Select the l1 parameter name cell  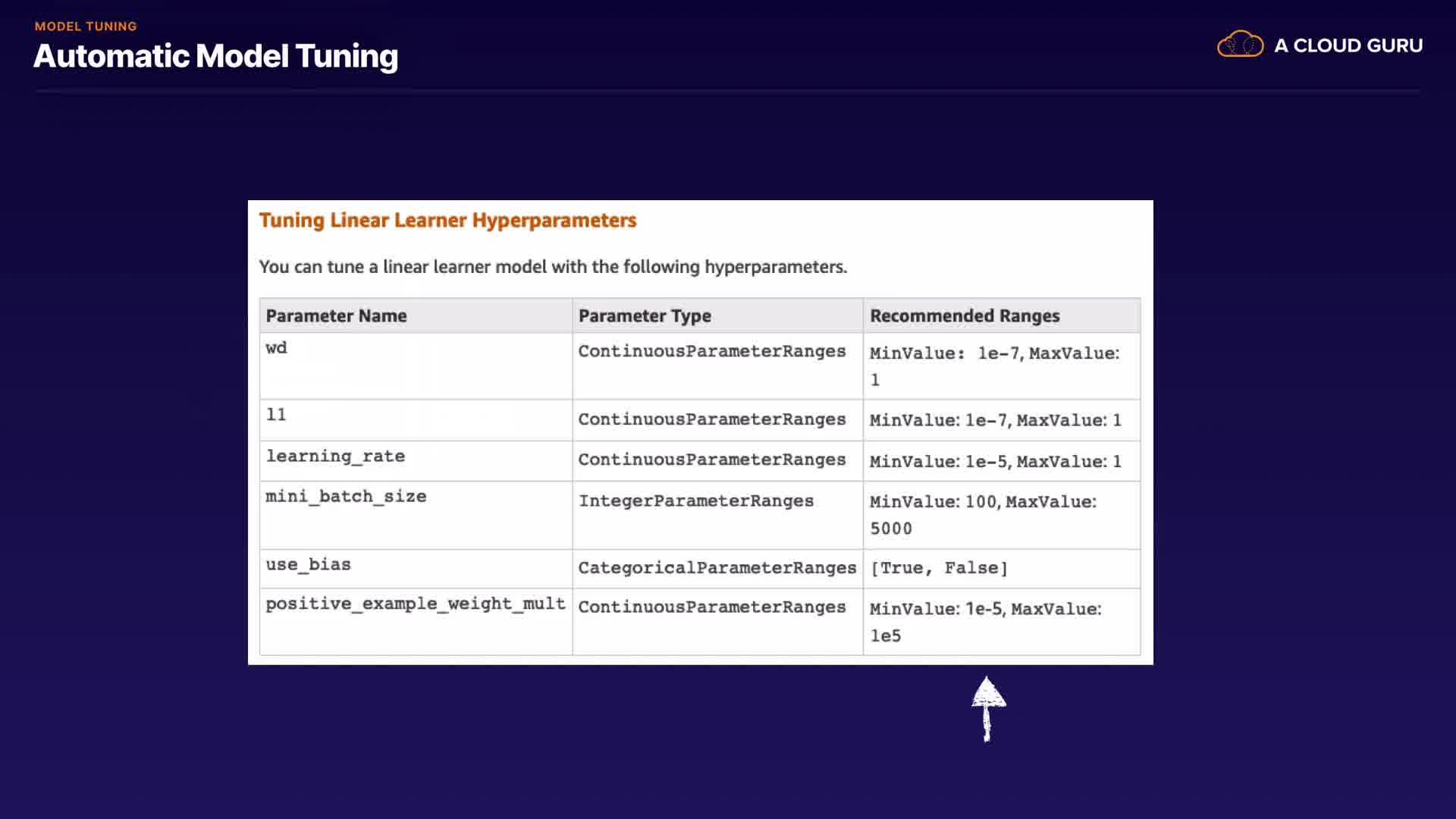tap(276, 415)
